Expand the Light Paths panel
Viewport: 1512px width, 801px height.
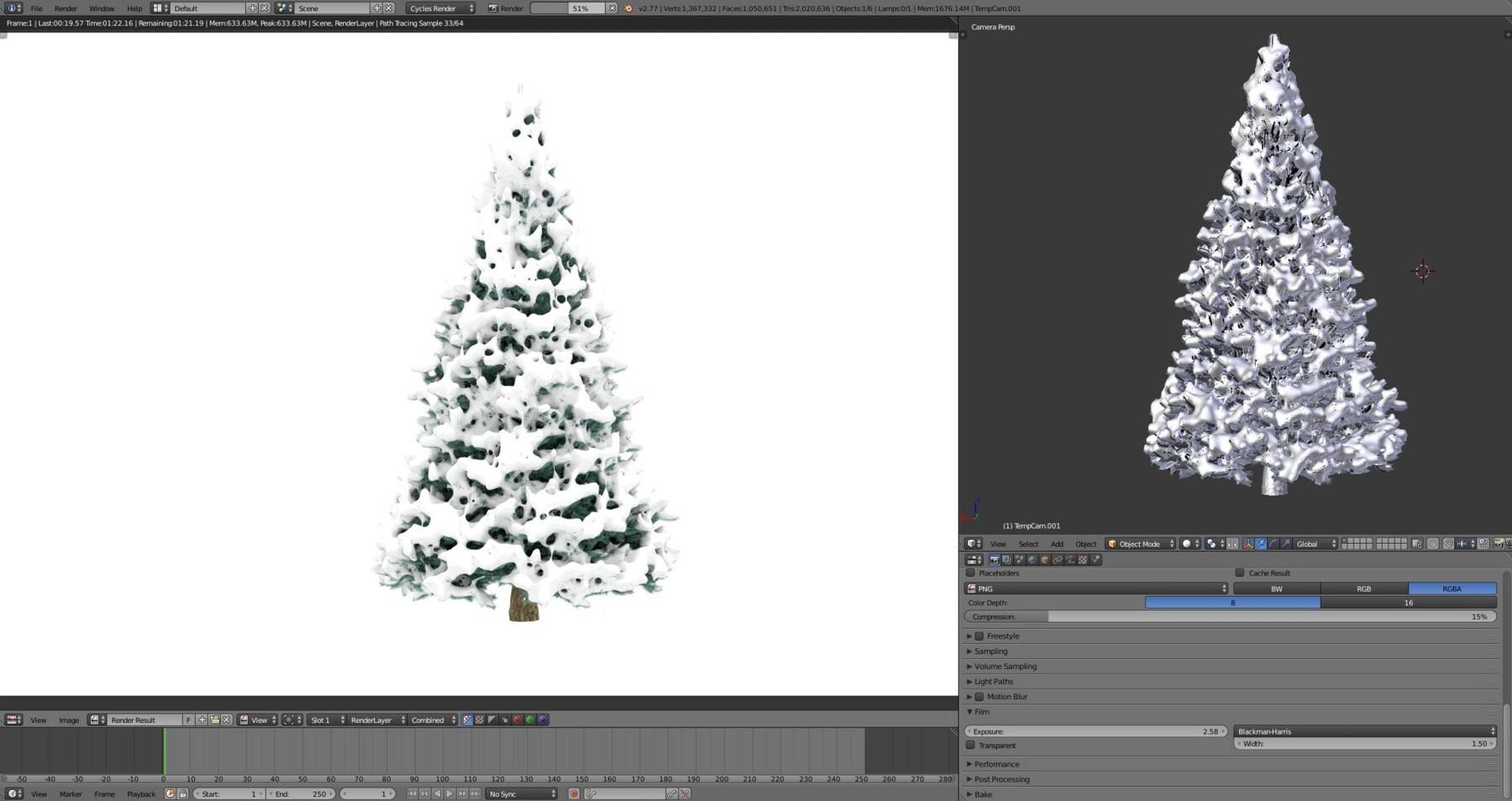(x=993, y=681)
